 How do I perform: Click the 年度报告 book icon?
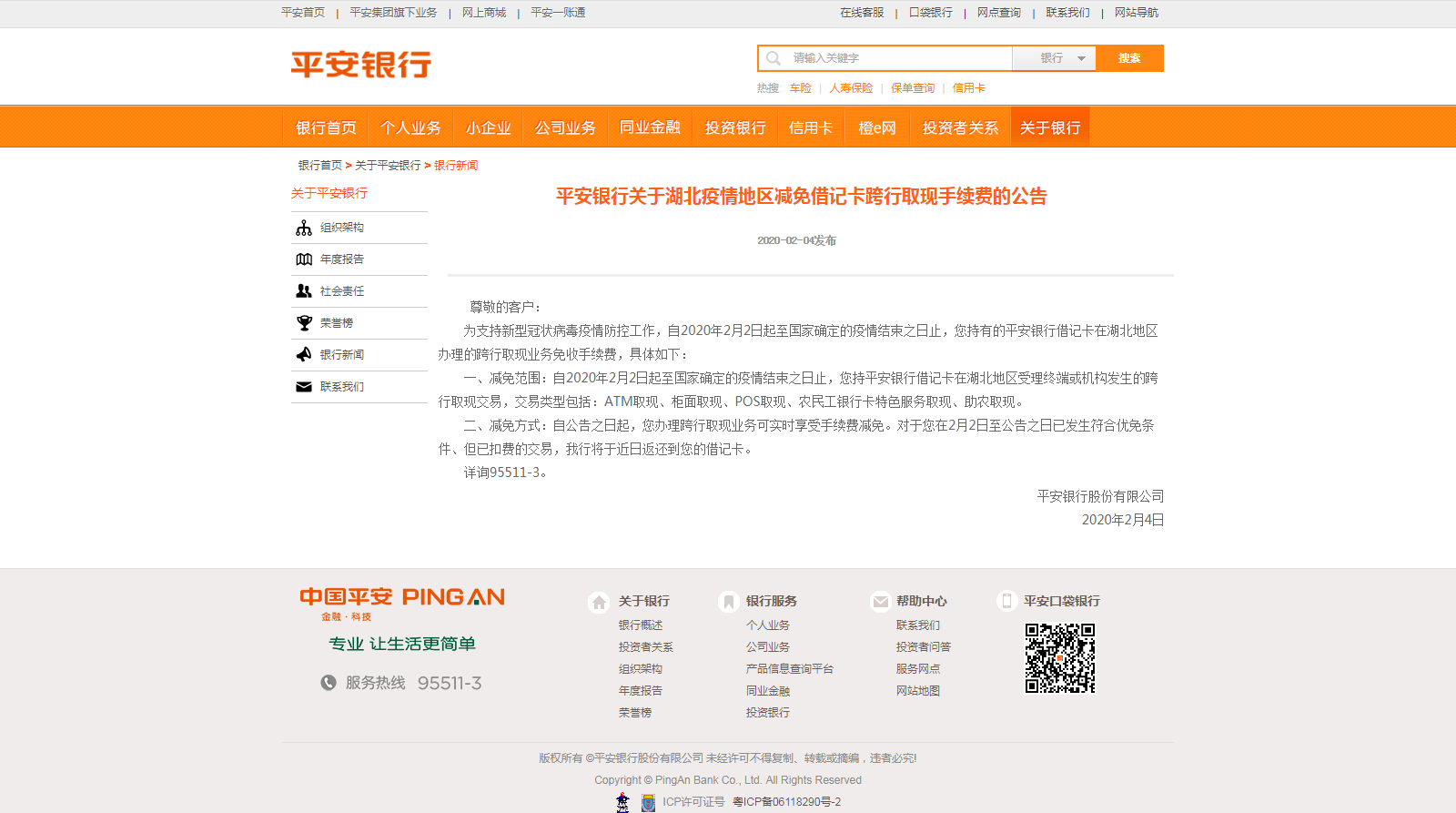304,259
